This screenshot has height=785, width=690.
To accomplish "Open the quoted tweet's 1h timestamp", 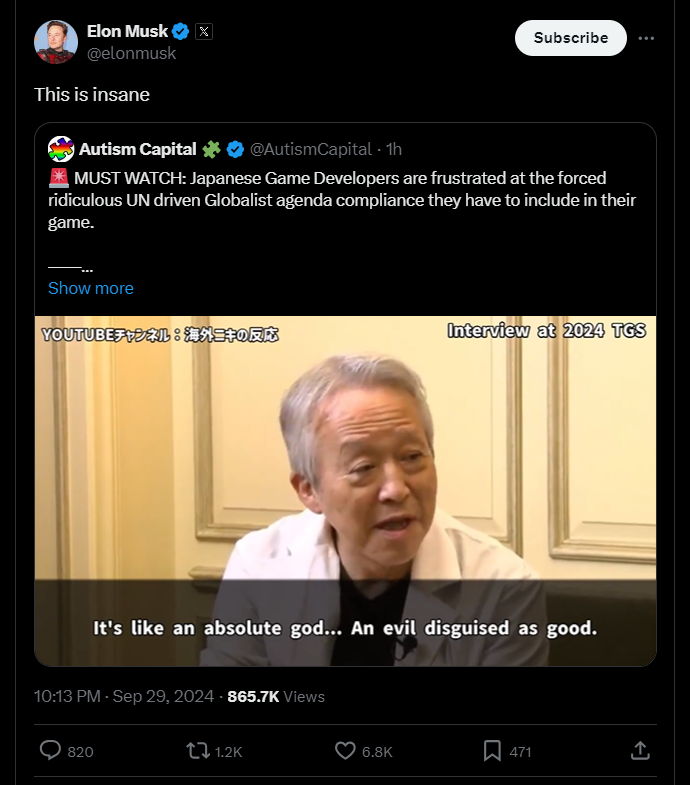I will (394, 149).
